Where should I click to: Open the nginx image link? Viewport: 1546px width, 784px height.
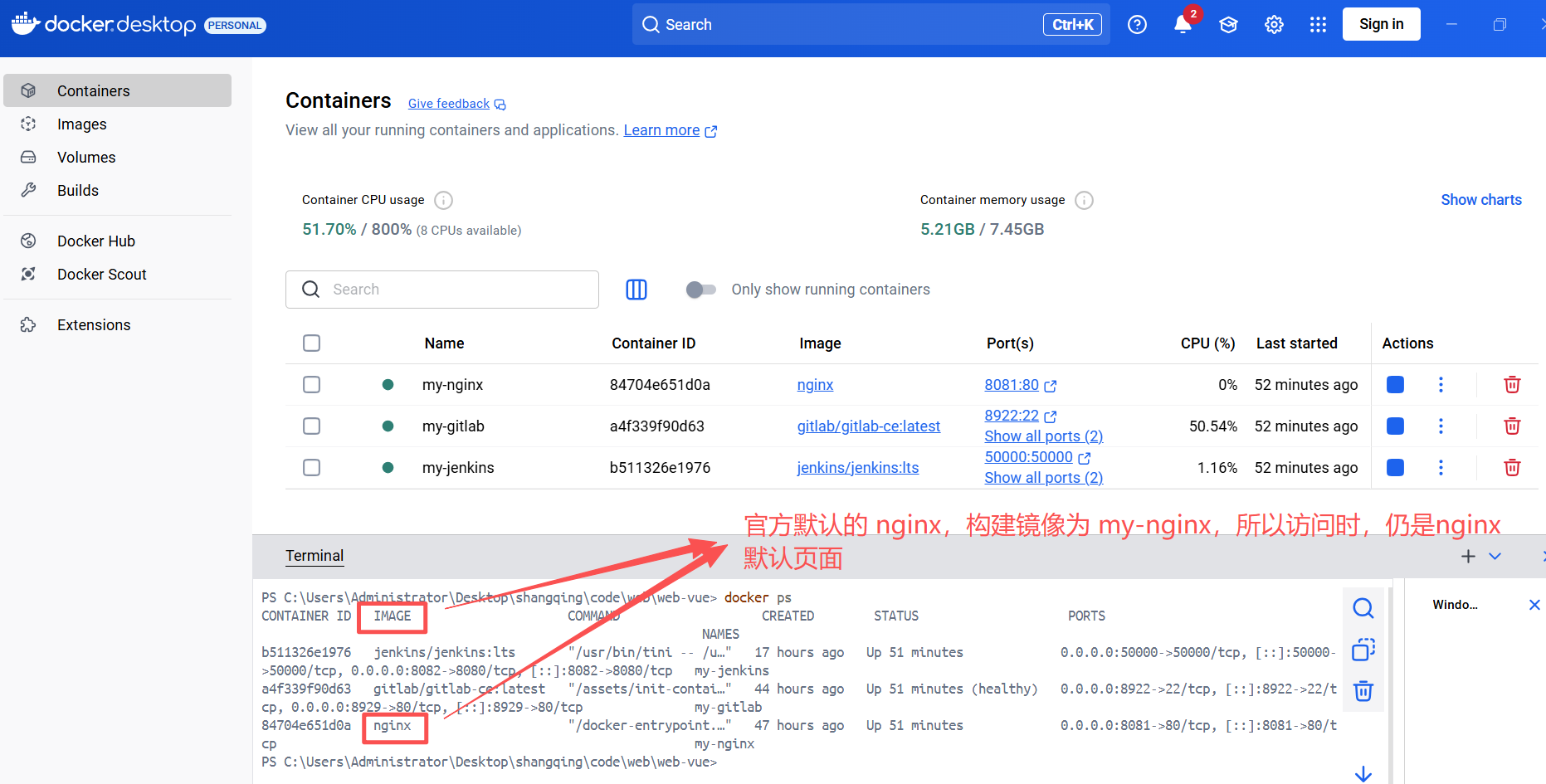tap(815, 385)
